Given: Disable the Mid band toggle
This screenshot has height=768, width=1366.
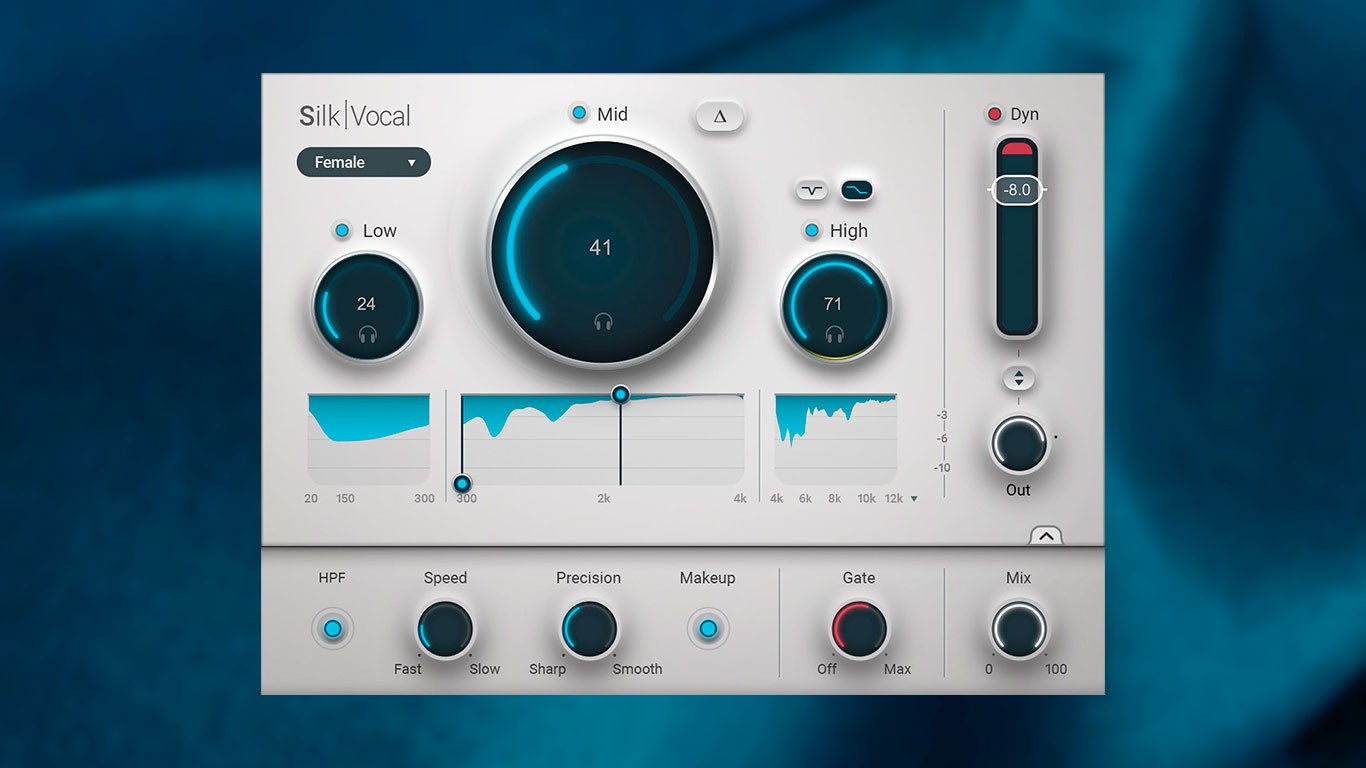Looking at the screenshot, I should [x=578, y=113].
